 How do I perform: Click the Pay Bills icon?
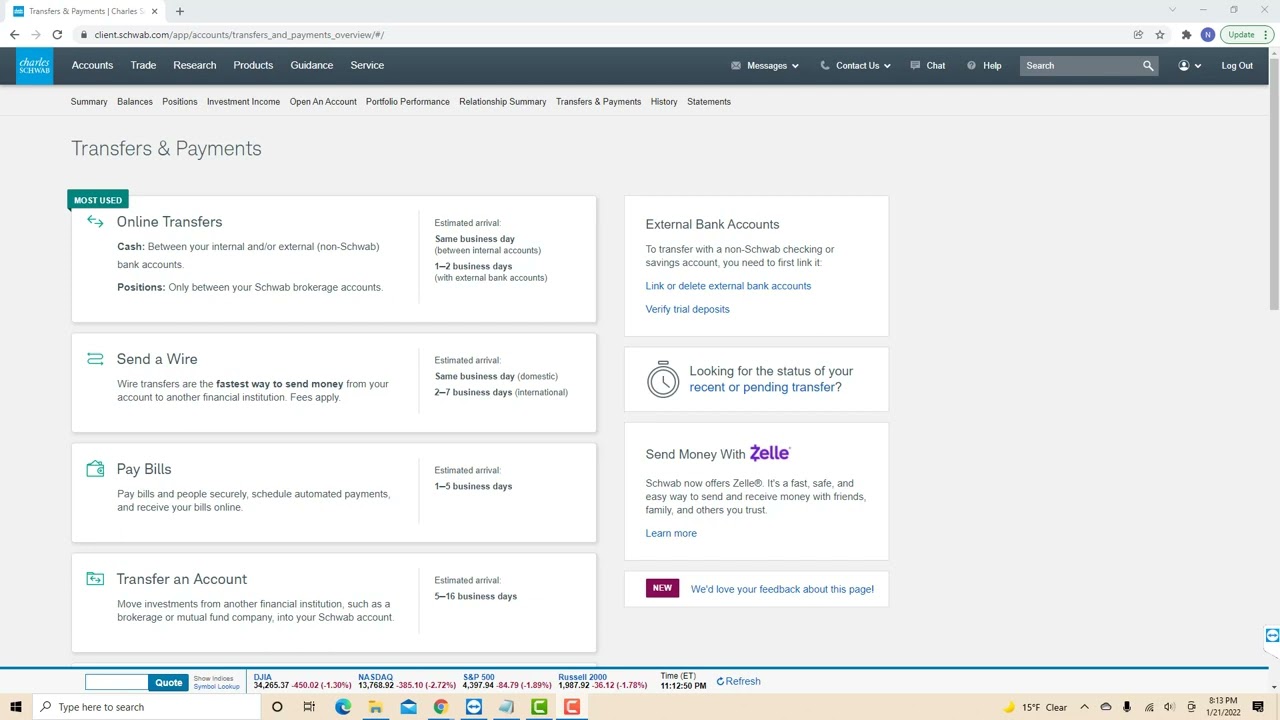click(95, 469)
